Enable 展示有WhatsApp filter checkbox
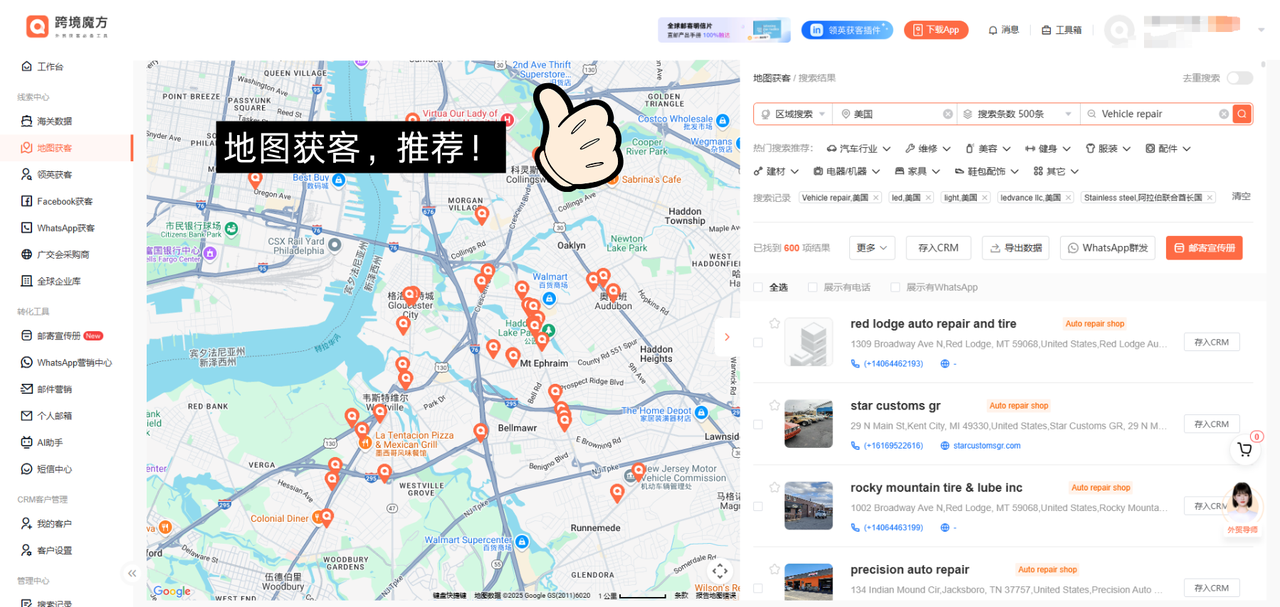 [896, 288]
